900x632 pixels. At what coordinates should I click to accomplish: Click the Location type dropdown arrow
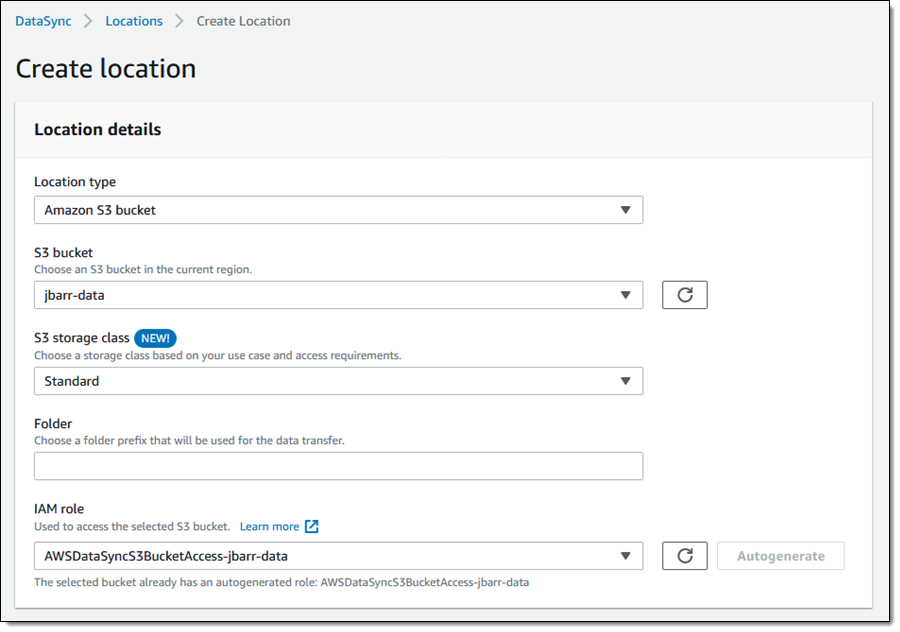tap(625, 210)
